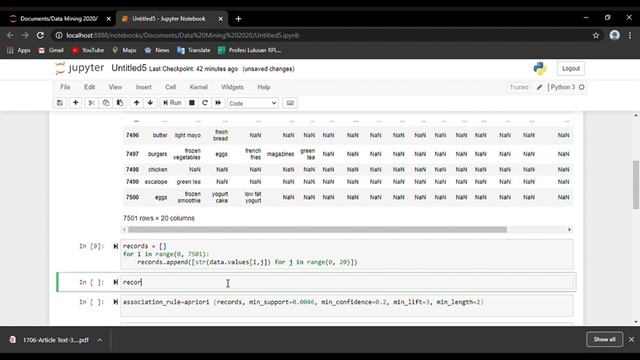The image size is (640, 360).
Task: Click run-cell icon beside the recor cell
Action: click(x=116, y=282)
